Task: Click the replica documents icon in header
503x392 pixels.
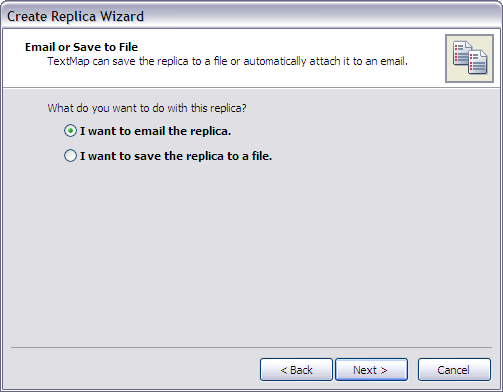Action: [469, 58]
